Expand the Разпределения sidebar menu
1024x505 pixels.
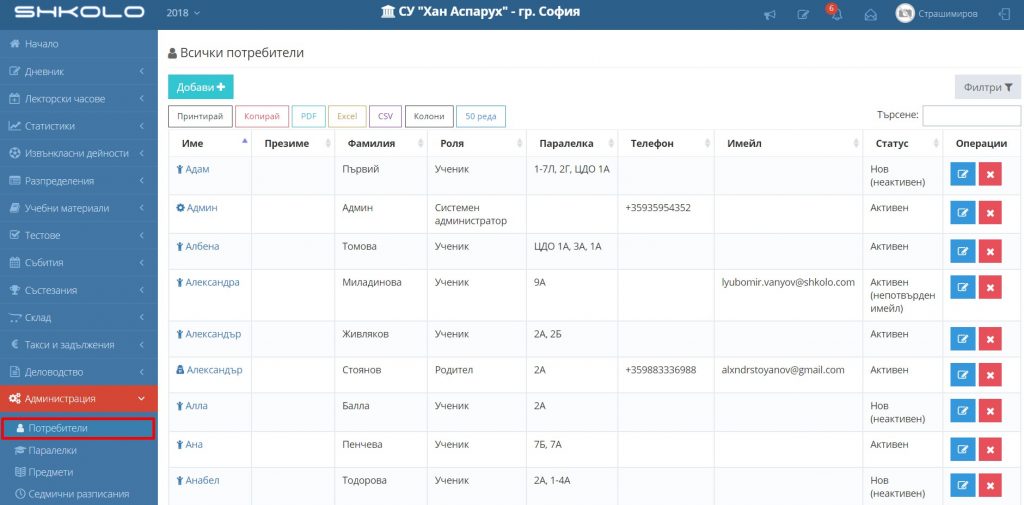tap(78, 180)
